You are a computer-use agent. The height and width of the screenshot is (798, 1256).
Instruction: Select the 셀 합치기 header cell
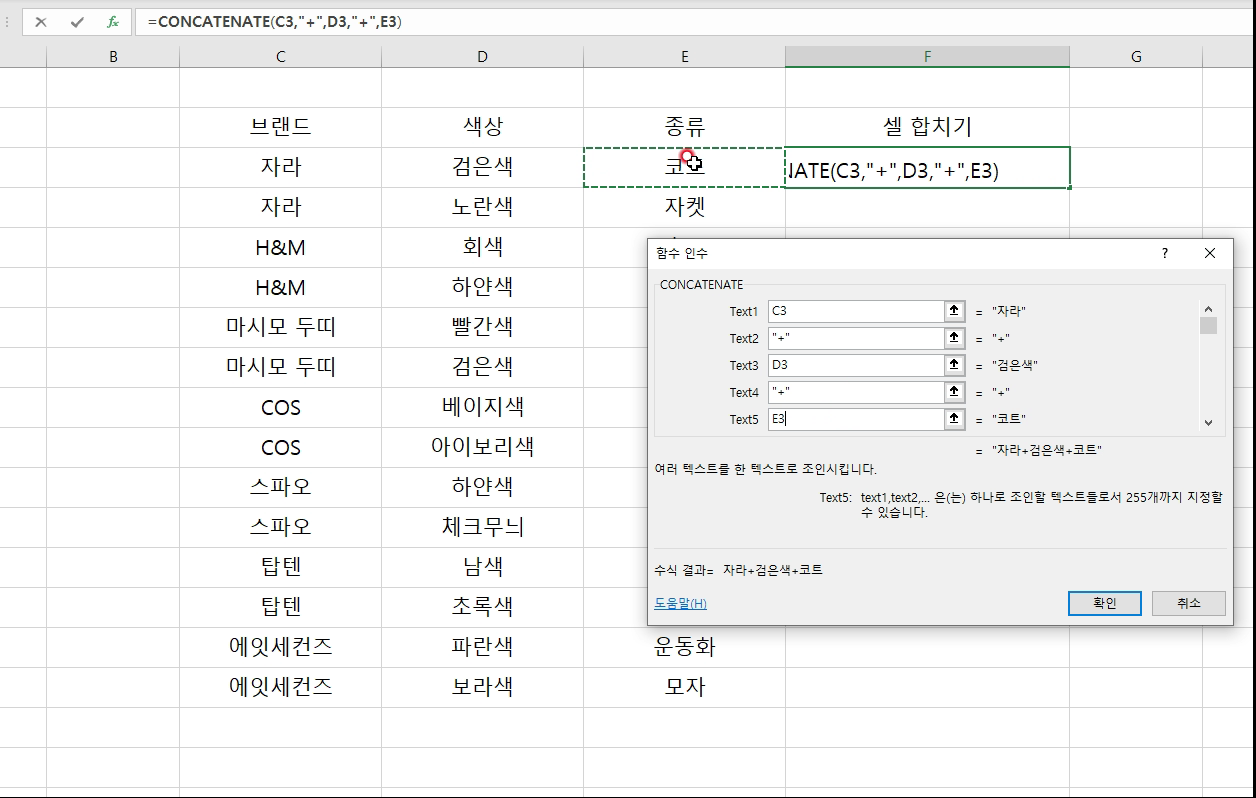point(927,127)
